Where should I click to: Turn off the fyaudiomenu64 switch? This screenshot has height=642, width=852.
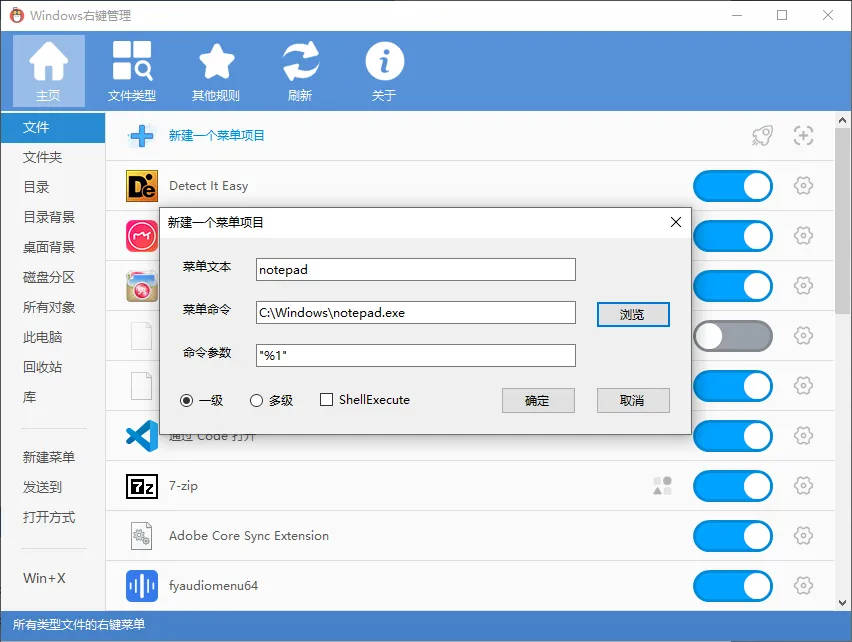pos(732,586)
